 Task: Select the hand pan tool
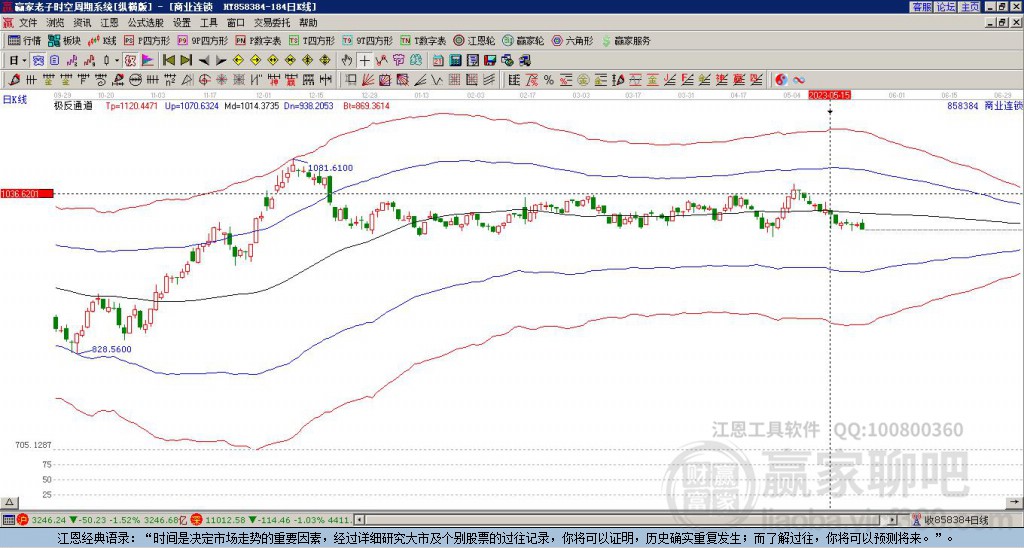347,60
